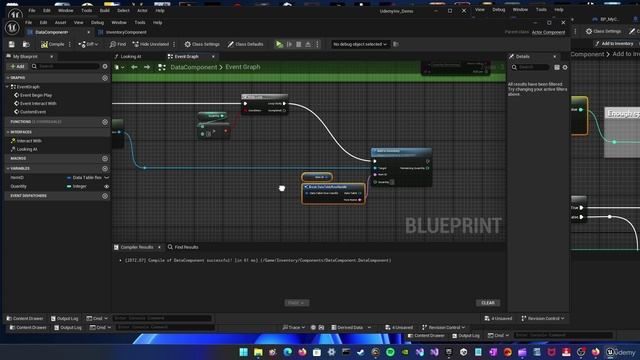
Task: Click DataComponent in the breadcrumb
Action: pyautogui.click(x=194, y=67)
